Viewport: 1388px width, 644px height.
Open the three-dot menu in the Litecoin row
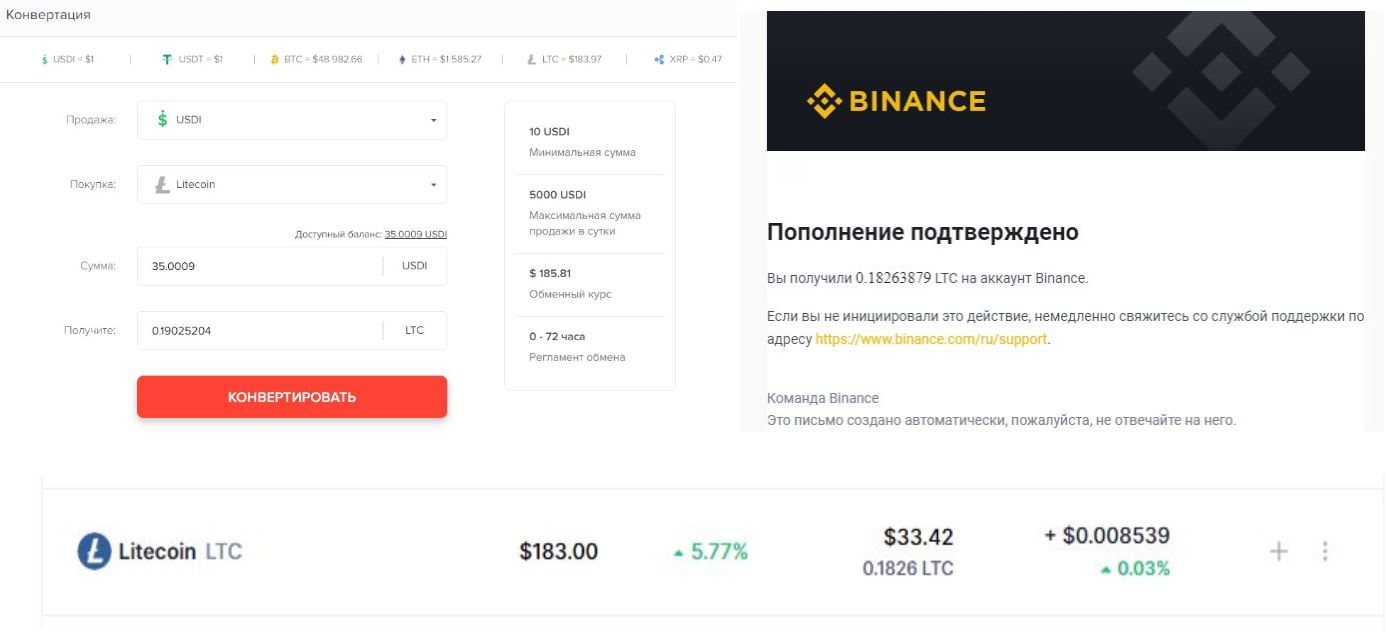click(1325, 551)
